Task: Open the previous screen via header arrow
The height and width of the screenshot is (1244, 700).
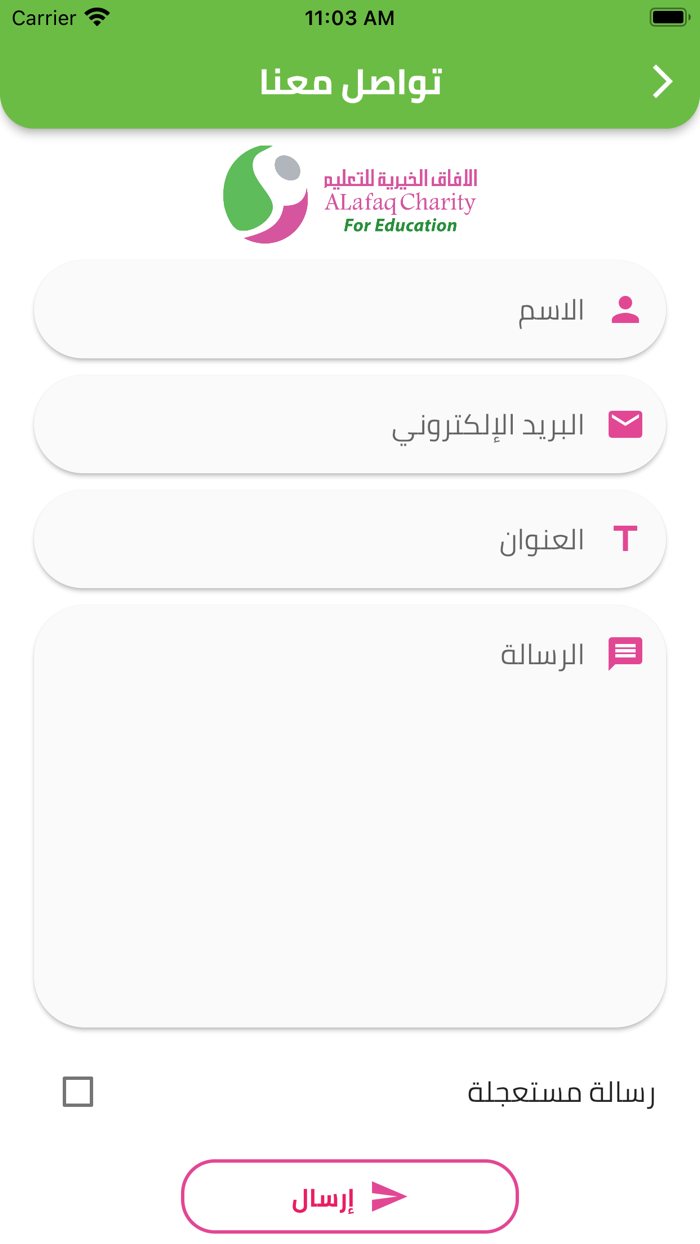Action: [662, 82]
